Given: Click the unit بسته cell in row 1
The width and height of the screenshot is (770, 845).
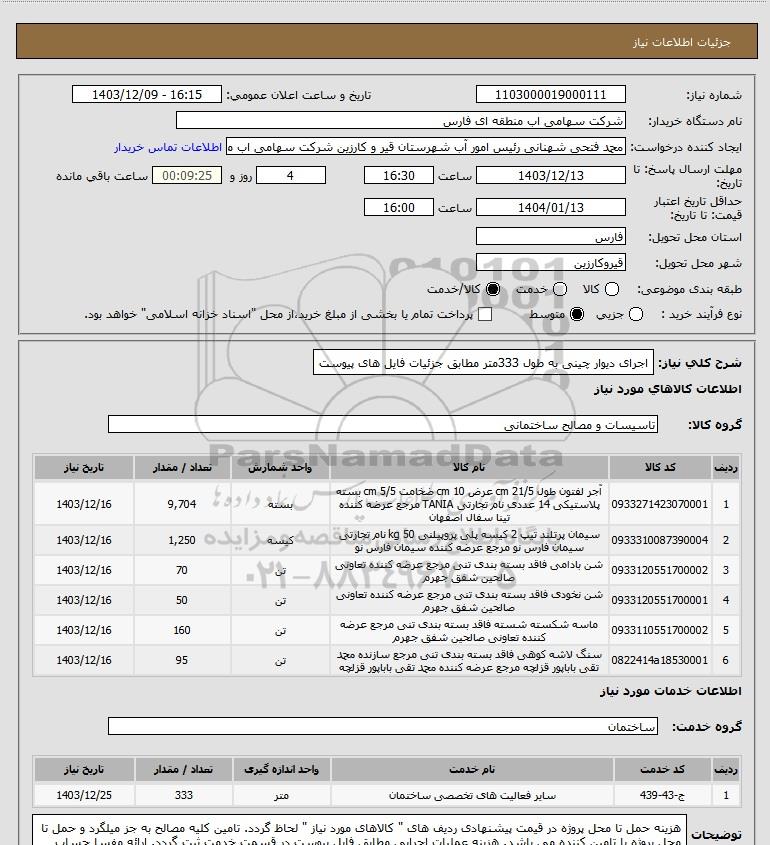Looking at the screenshot, I should [280, 504].
